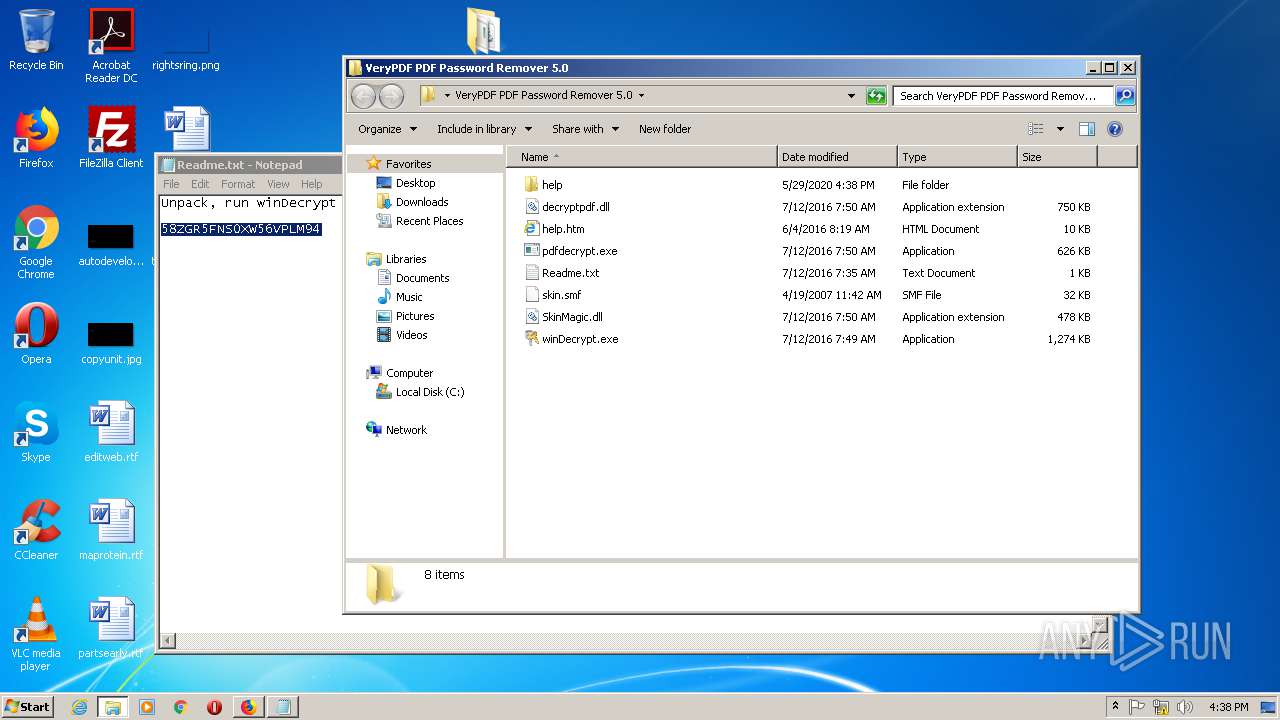The image size is (1280, 720).
Task: Refresh the folder via address bar button
Action: [x=876, y=96]
